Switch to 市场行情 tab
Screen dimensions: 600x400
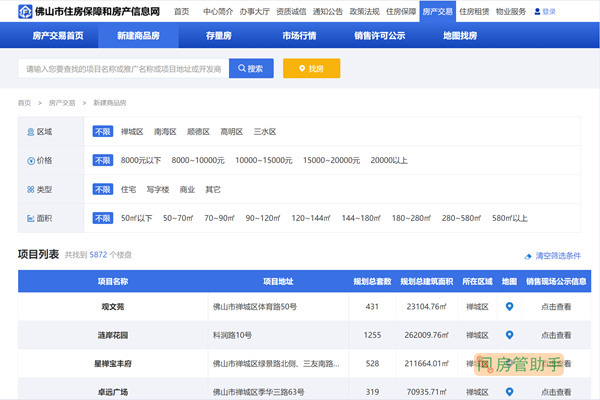[x=299, y=36]
